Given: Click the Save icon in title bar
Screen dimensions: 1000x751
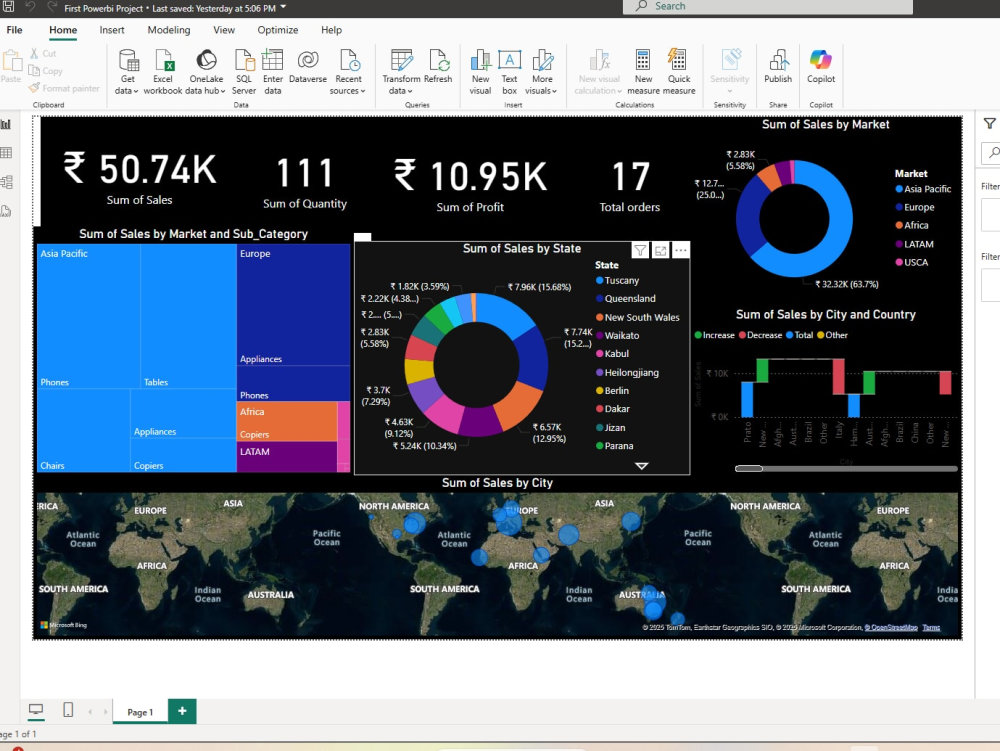Looking at the screenshot, I should [9, 6].
